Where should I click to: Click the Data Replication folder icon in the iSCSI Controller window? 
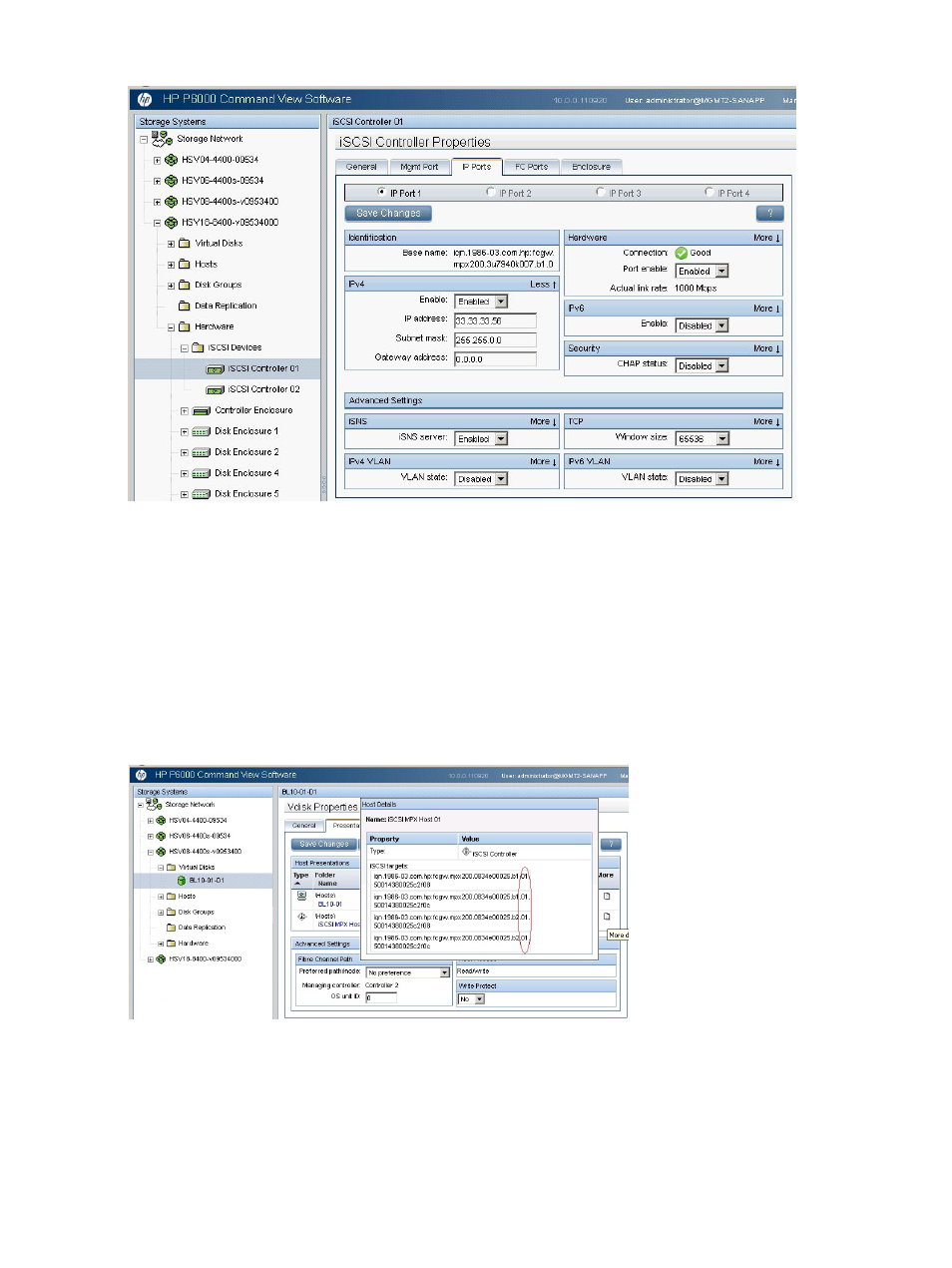(x=185, y=307)
